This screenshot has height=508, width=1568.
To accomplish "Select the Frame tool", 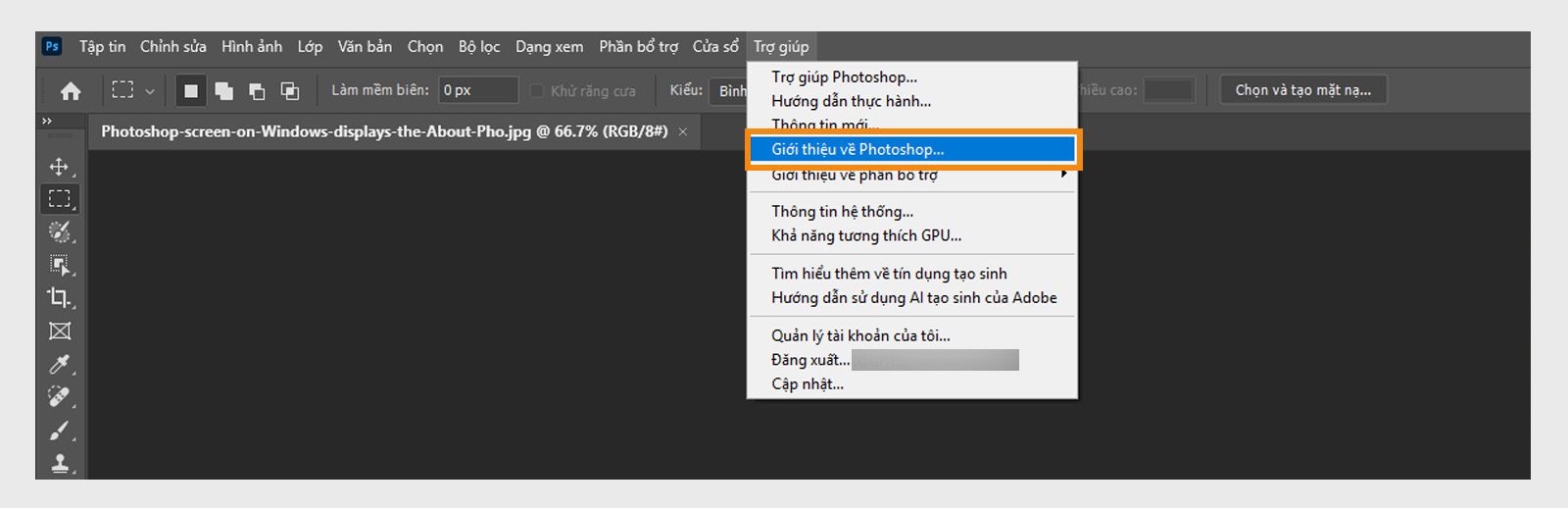I will click(60, 330).
